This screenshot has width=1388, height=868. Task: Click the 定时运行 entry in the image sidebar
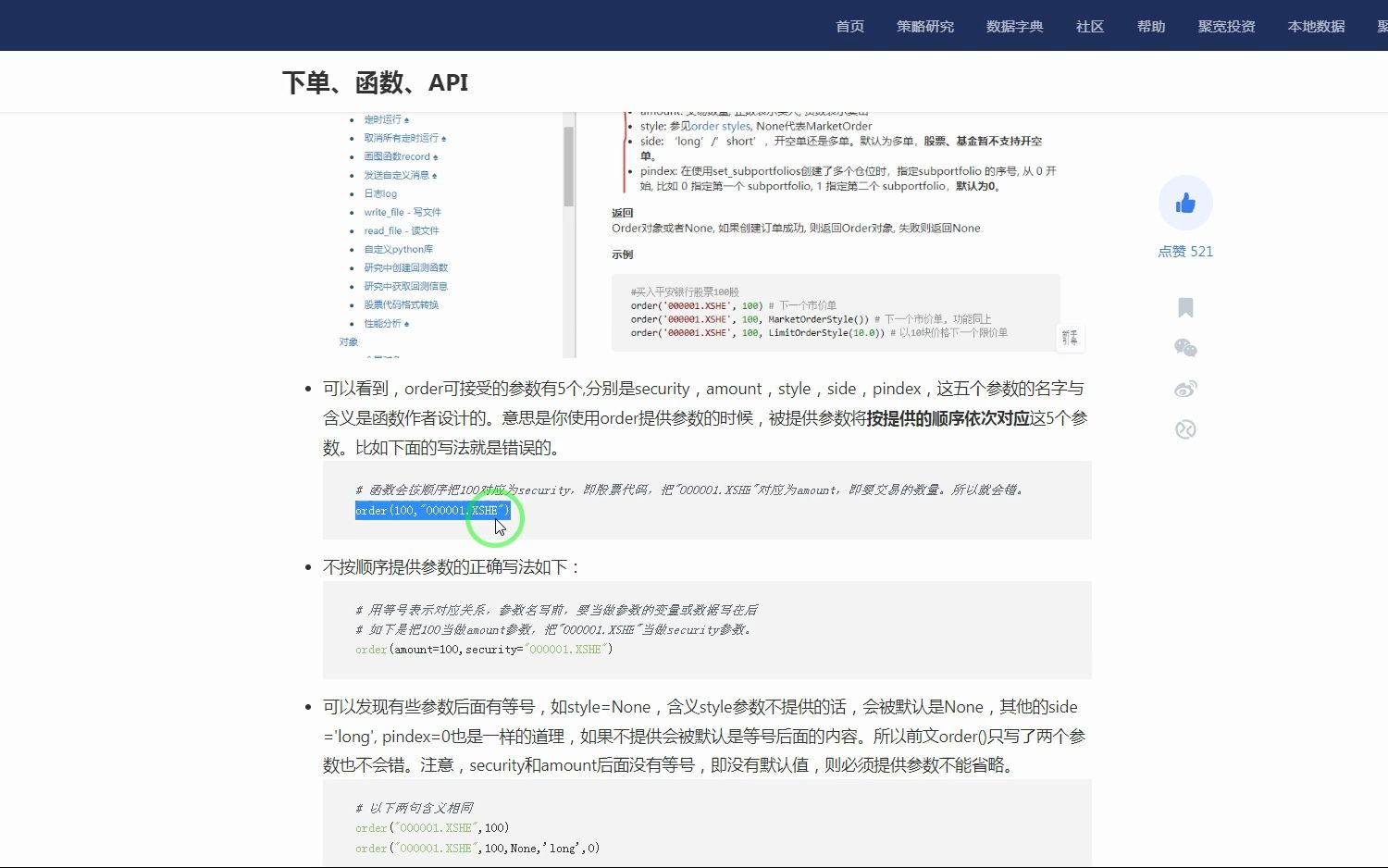[386, 119]
